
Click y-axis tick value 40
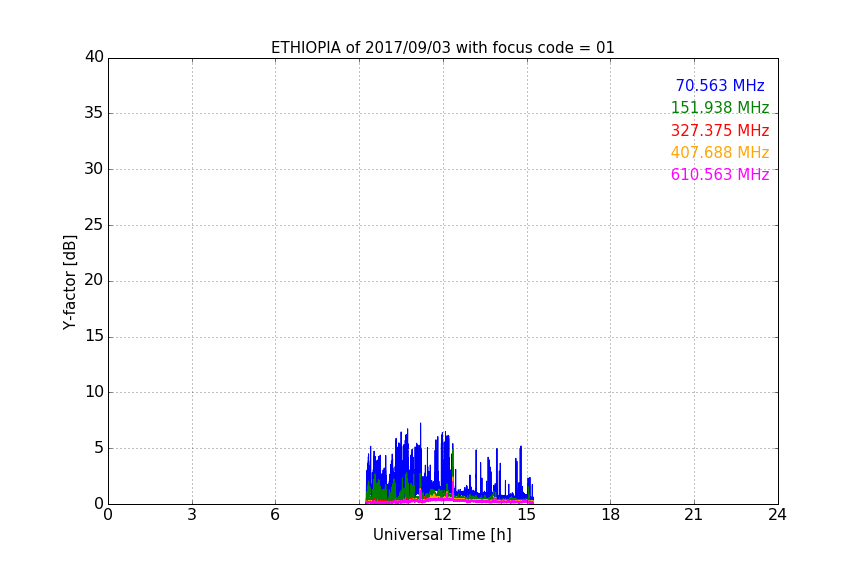tap(94, 57)
